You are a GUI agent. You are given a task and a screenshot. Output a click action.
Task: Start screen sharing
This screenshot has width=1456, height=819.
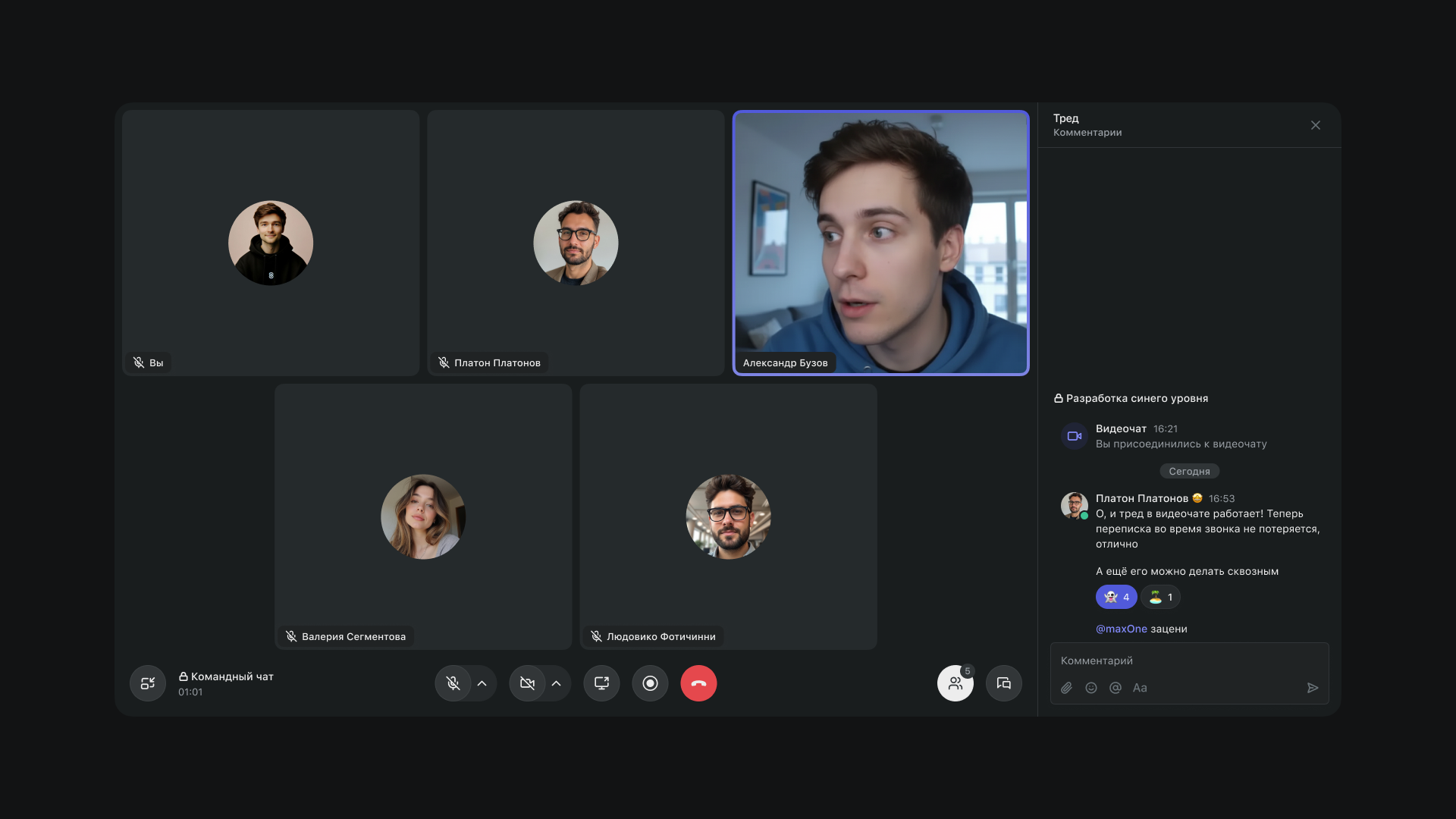click(x=601, y=683)
